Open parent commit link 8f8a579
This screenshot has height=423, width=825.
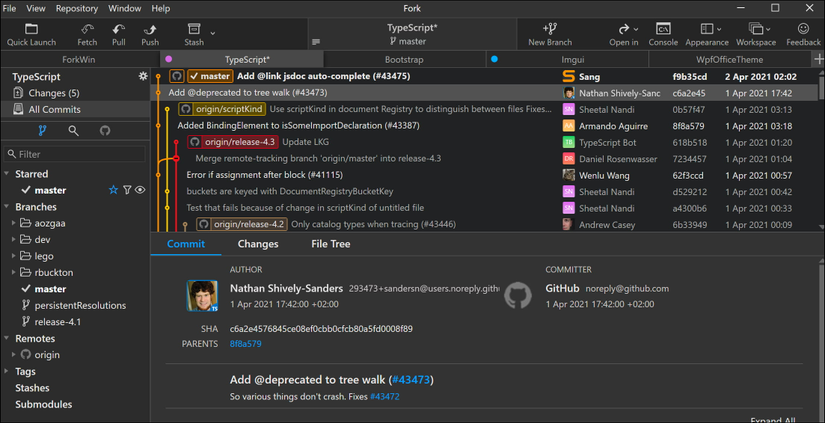pos(245,343)
